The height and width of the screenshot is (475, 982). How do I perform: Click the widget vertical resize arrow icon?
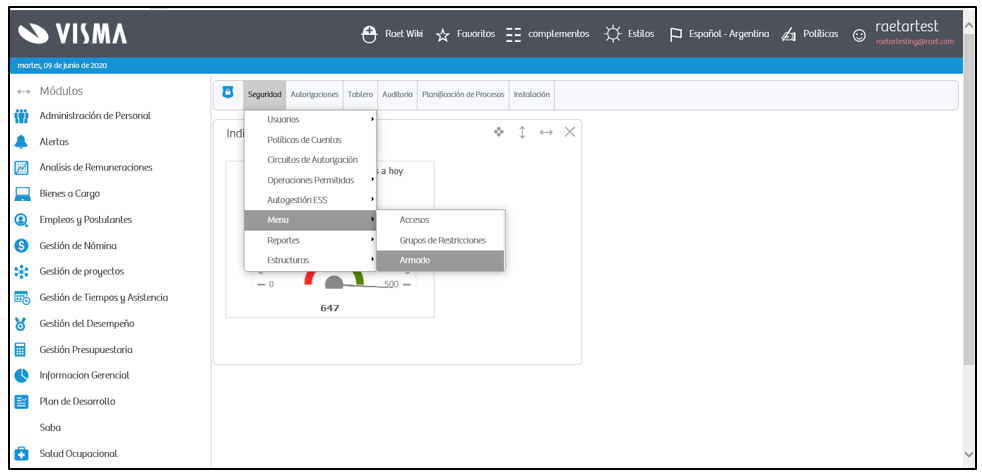click(522, 132)
